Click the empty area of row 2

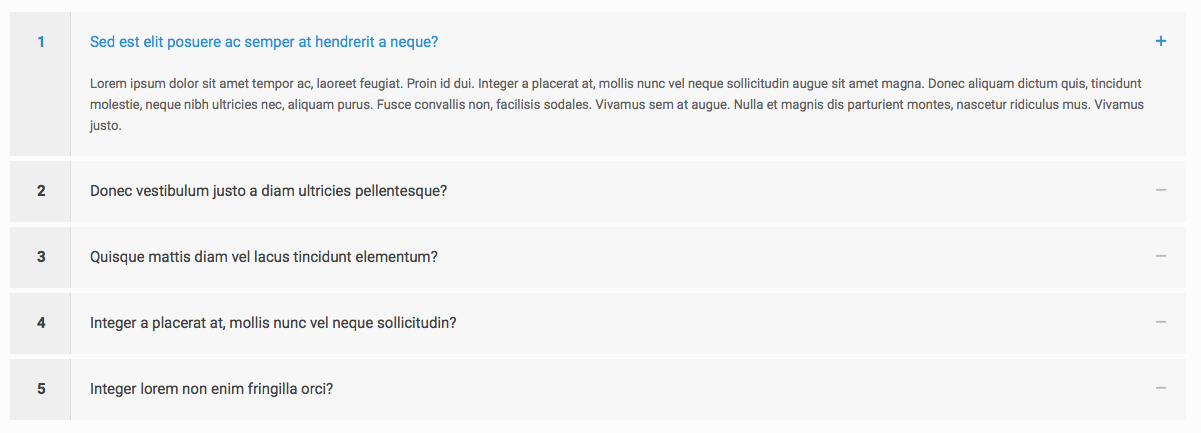pyautogui.click(x=800, y=190)
